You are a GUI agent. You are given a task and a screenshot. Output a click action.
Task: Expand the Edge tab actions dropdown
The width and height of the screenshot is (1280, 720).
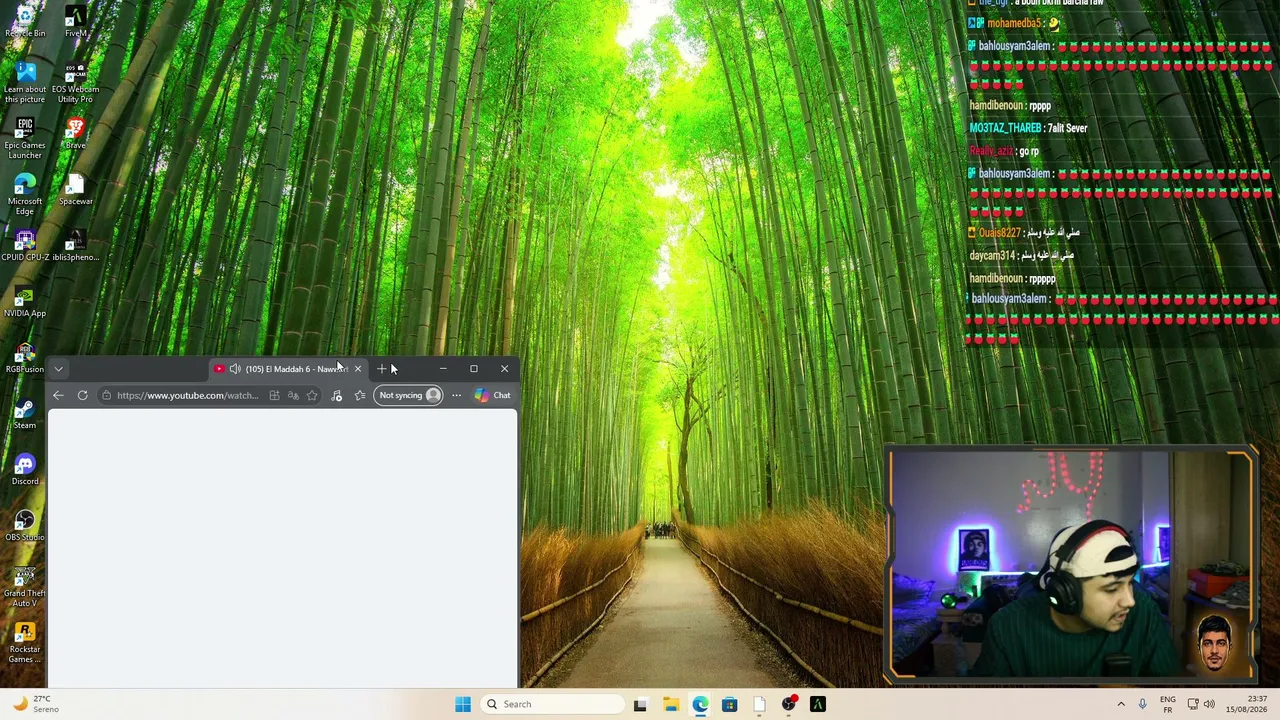[x=58, y=369]
